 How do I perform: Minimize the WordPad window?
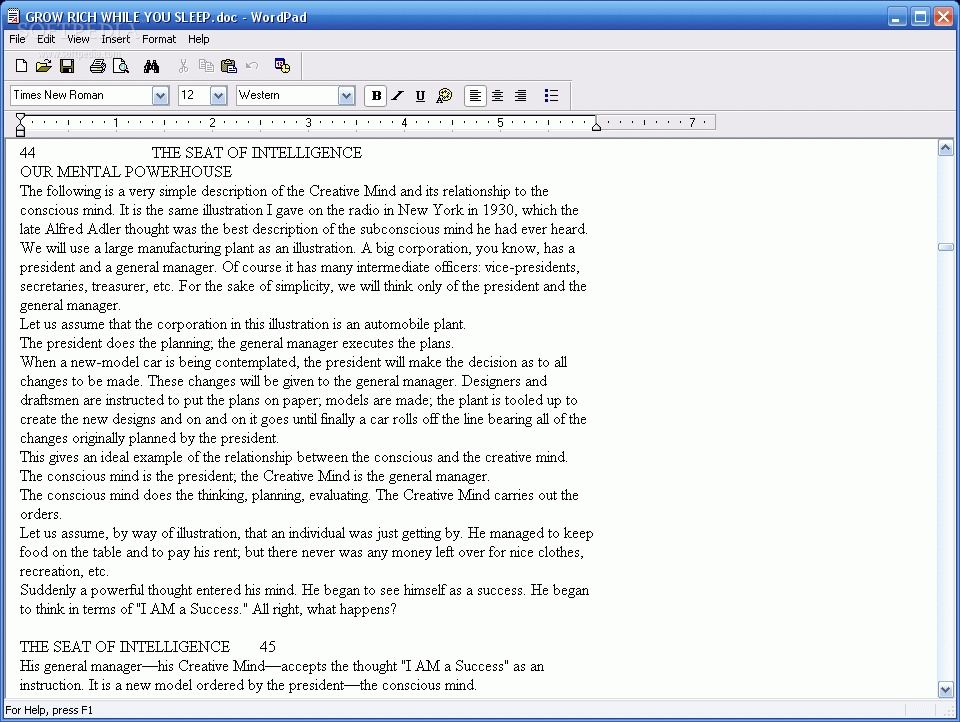point(897,17)
